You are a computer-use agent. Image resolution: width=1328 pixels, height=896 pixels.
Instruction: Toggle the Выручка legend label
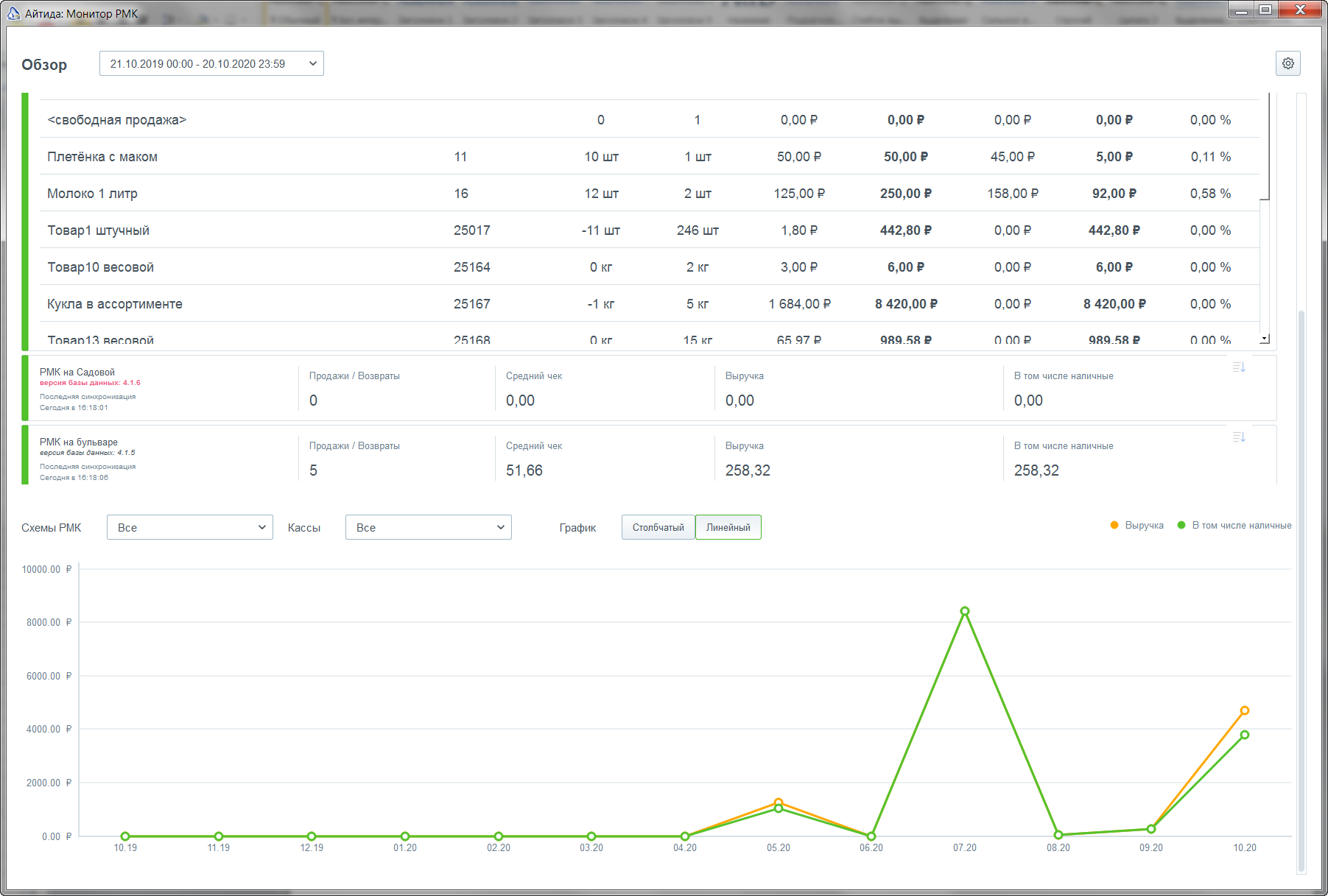pos(1145,525)
